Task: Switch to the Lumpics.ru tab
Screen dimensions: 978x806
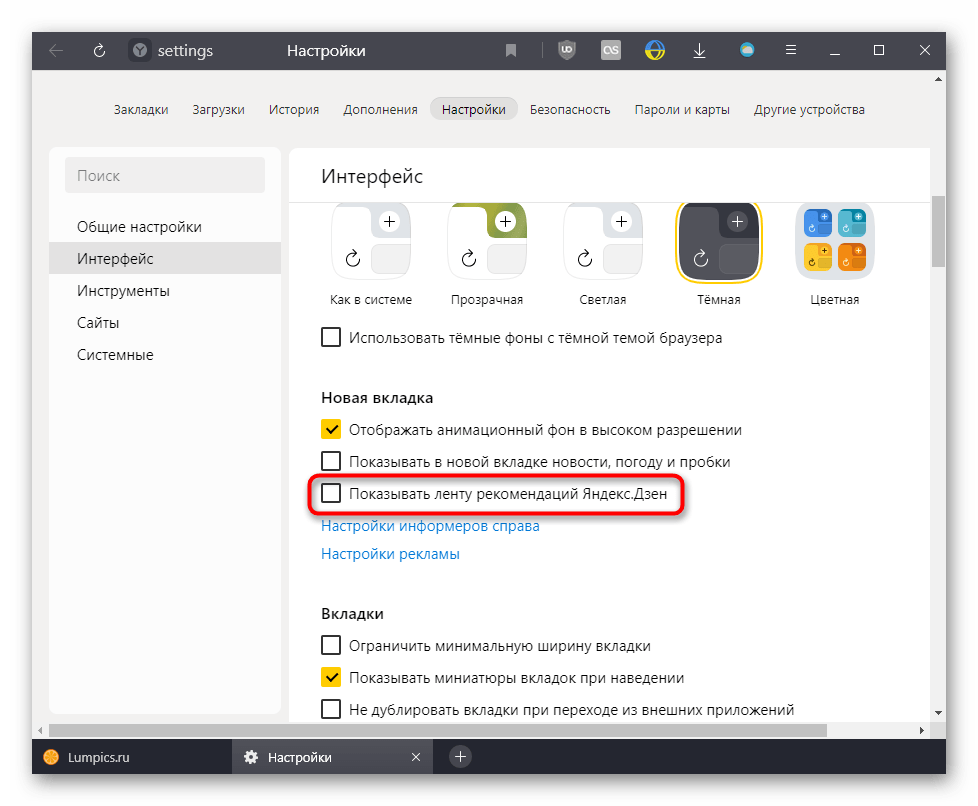Action: [132, 757]
